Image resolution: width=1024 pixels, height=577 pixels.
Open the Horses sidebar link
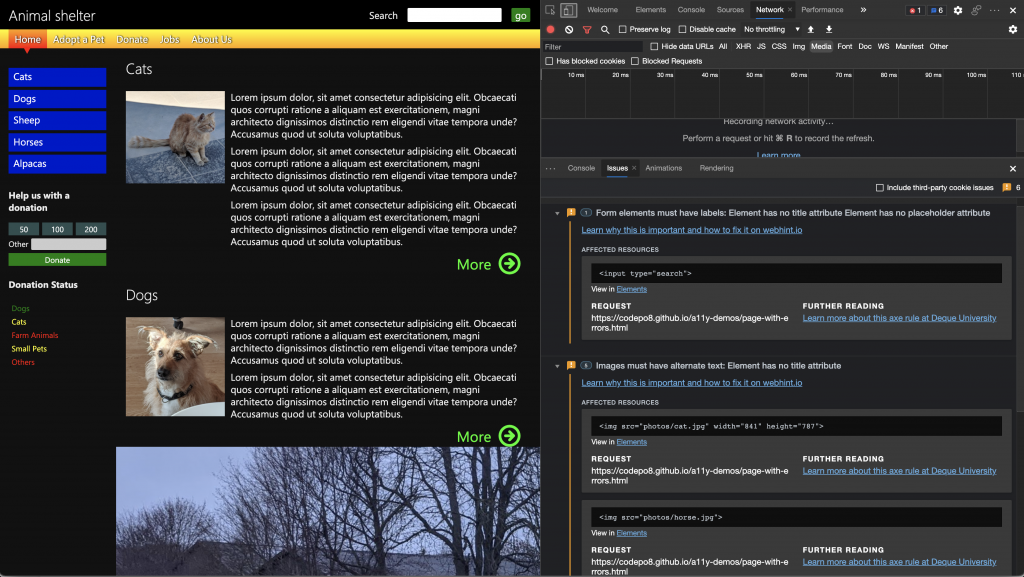click(x=57, y=142)
